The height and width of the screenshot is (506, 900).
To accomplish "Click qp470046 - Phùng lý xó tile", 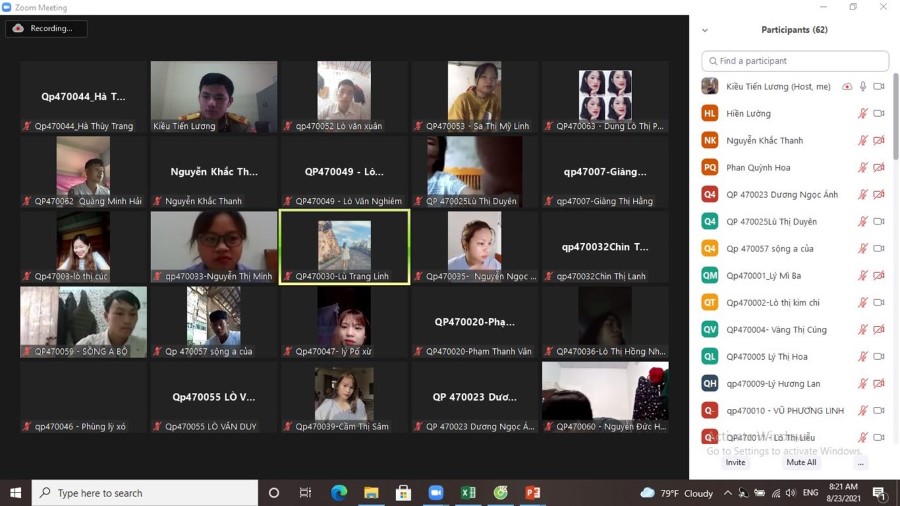I will (x=83, y=398).
